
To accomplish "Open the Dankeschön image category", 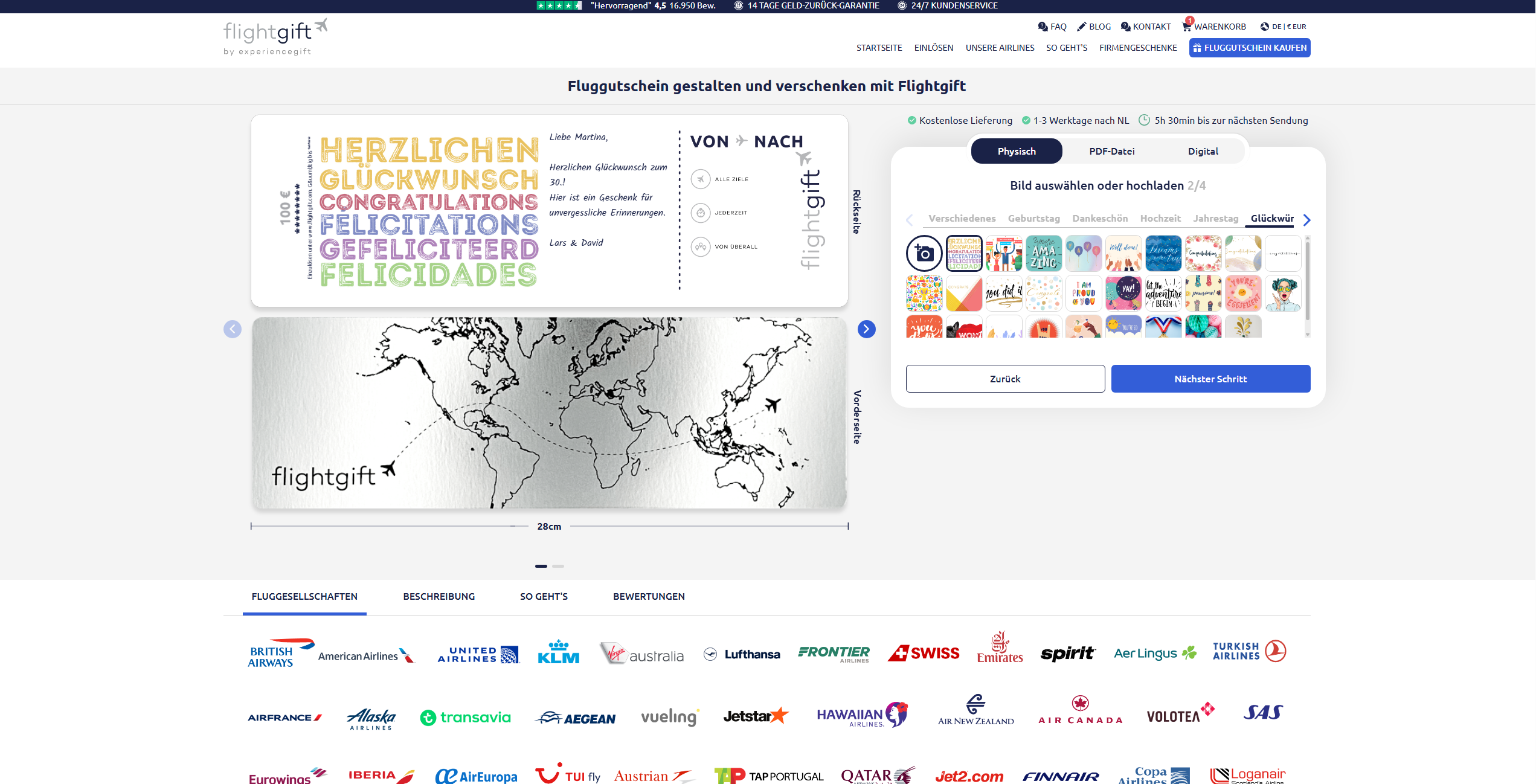I will (1100, 218).
